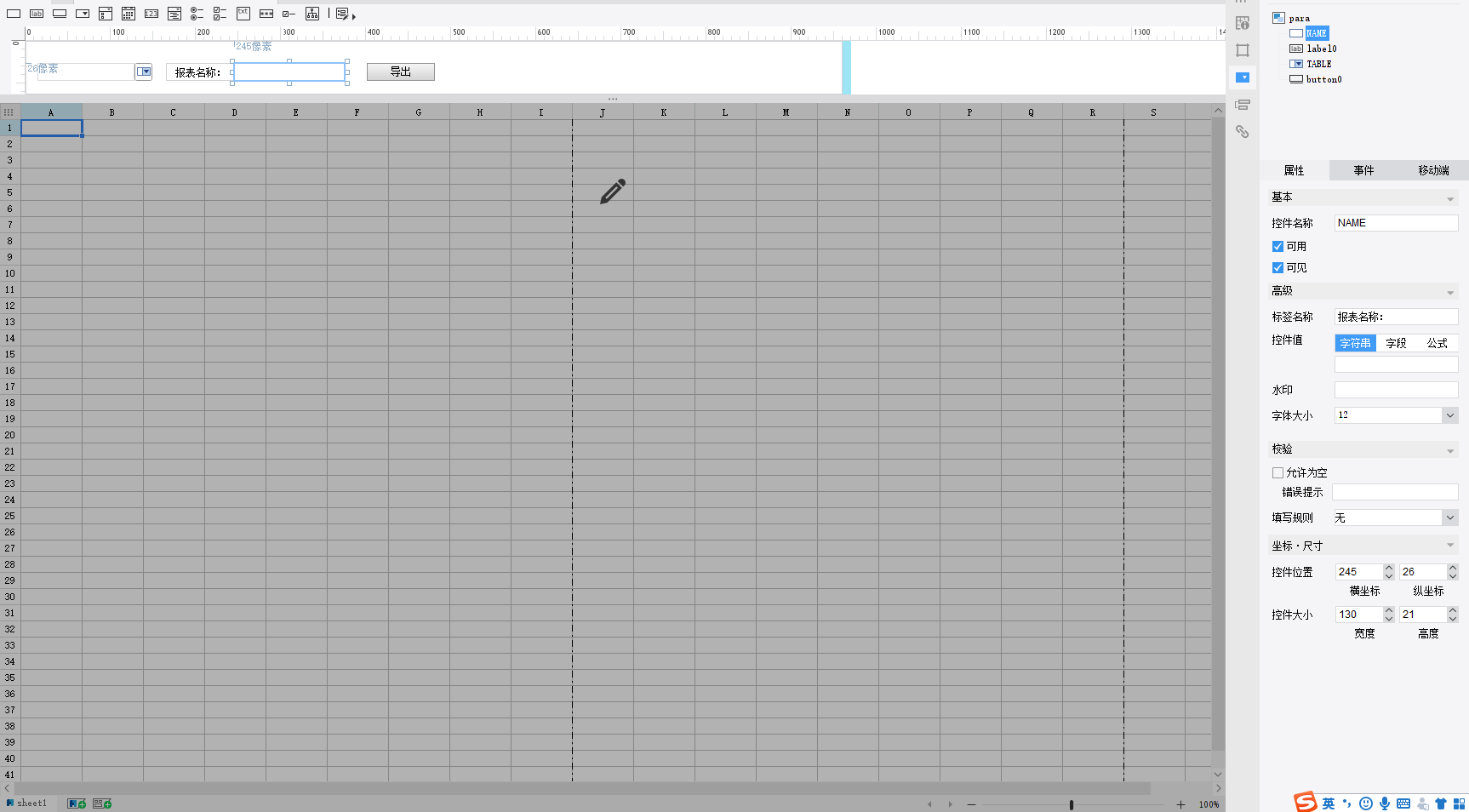Select the tree view widget tool
Image resolution: width=1469 pixels, height=812 pixels.
(x=312, y=14)
